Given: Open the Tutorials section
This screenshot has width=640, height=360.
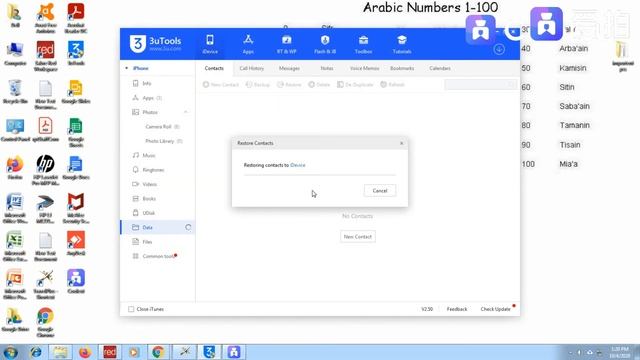Looking at the screenshot, I should pos(402,44).
